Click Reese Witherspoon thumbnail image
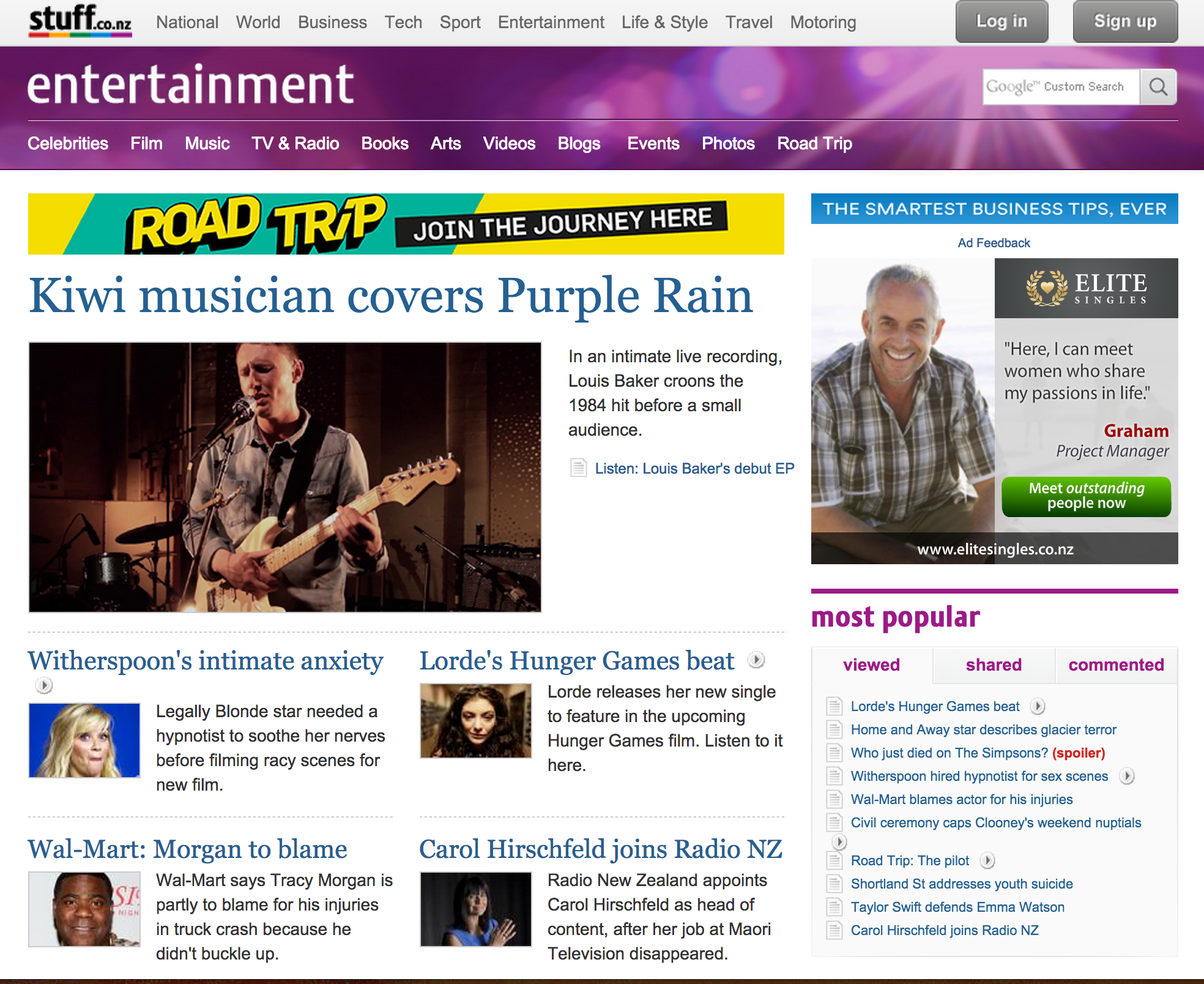Viewport: 1204px width, 984px height. point(84,740)
